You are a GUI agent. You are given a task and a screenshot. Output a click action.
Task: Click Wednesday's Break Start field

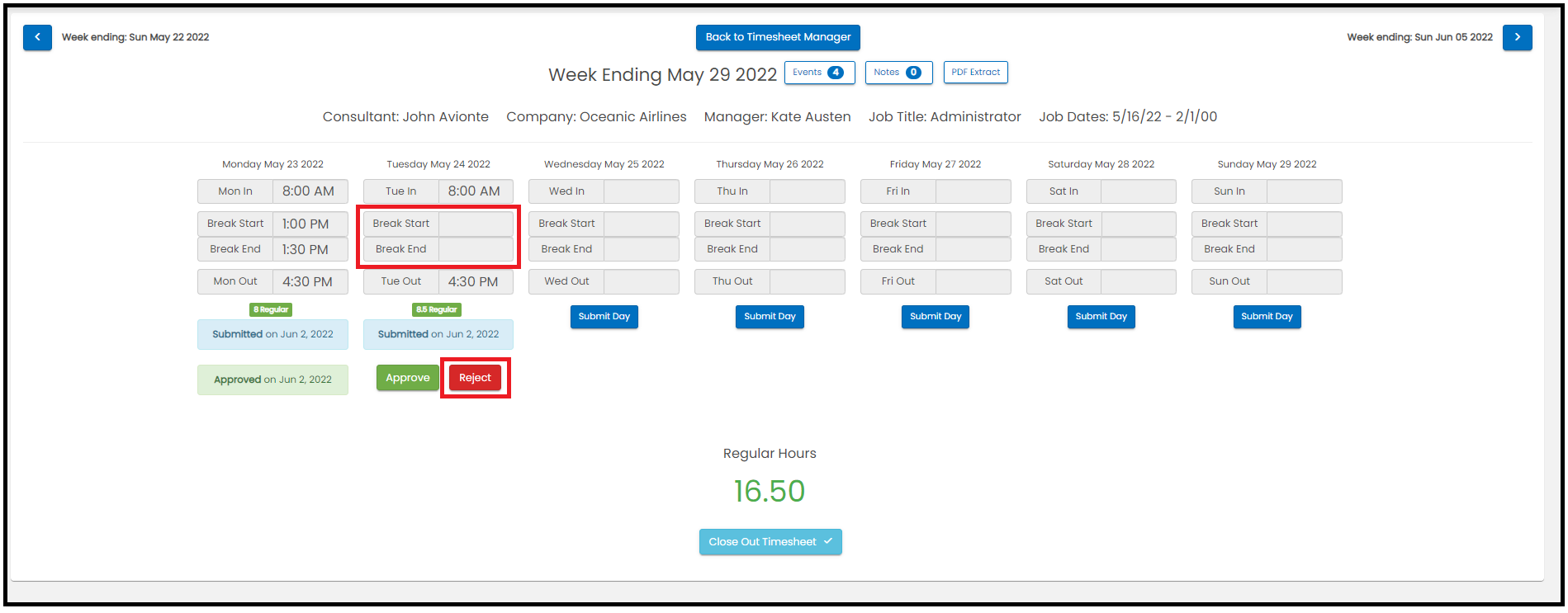click(642, 224)
